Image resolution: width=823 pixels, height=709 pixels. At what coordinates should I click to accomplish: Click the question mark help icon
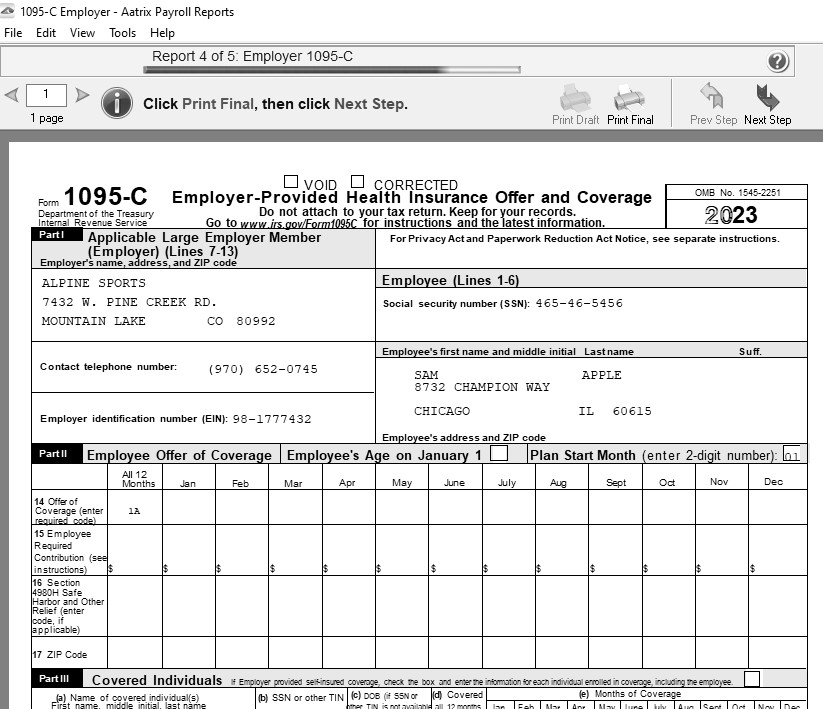point(777,61)
